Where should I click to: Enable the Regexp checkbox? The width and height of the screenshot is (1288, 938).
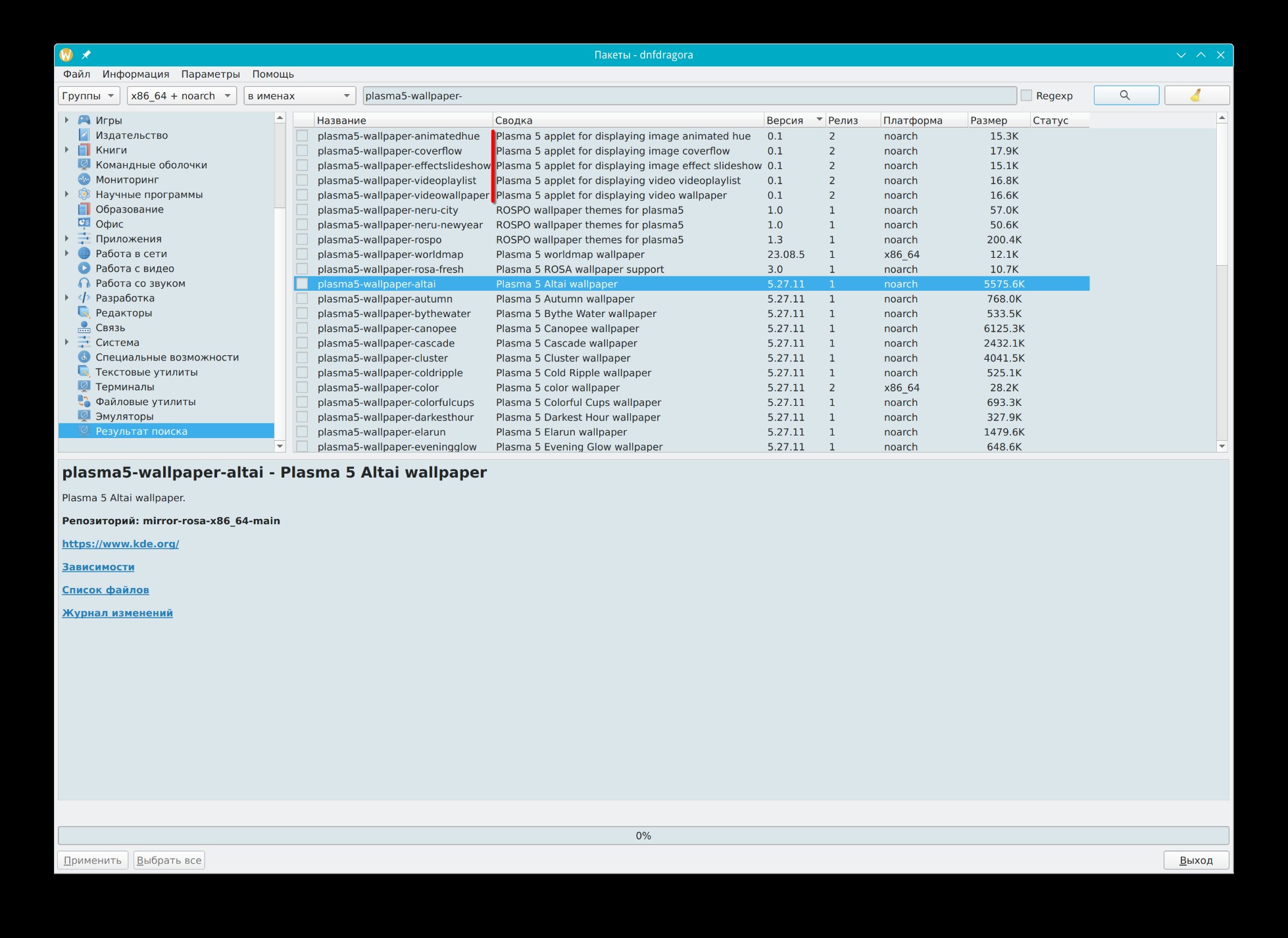click(1026, 95)
